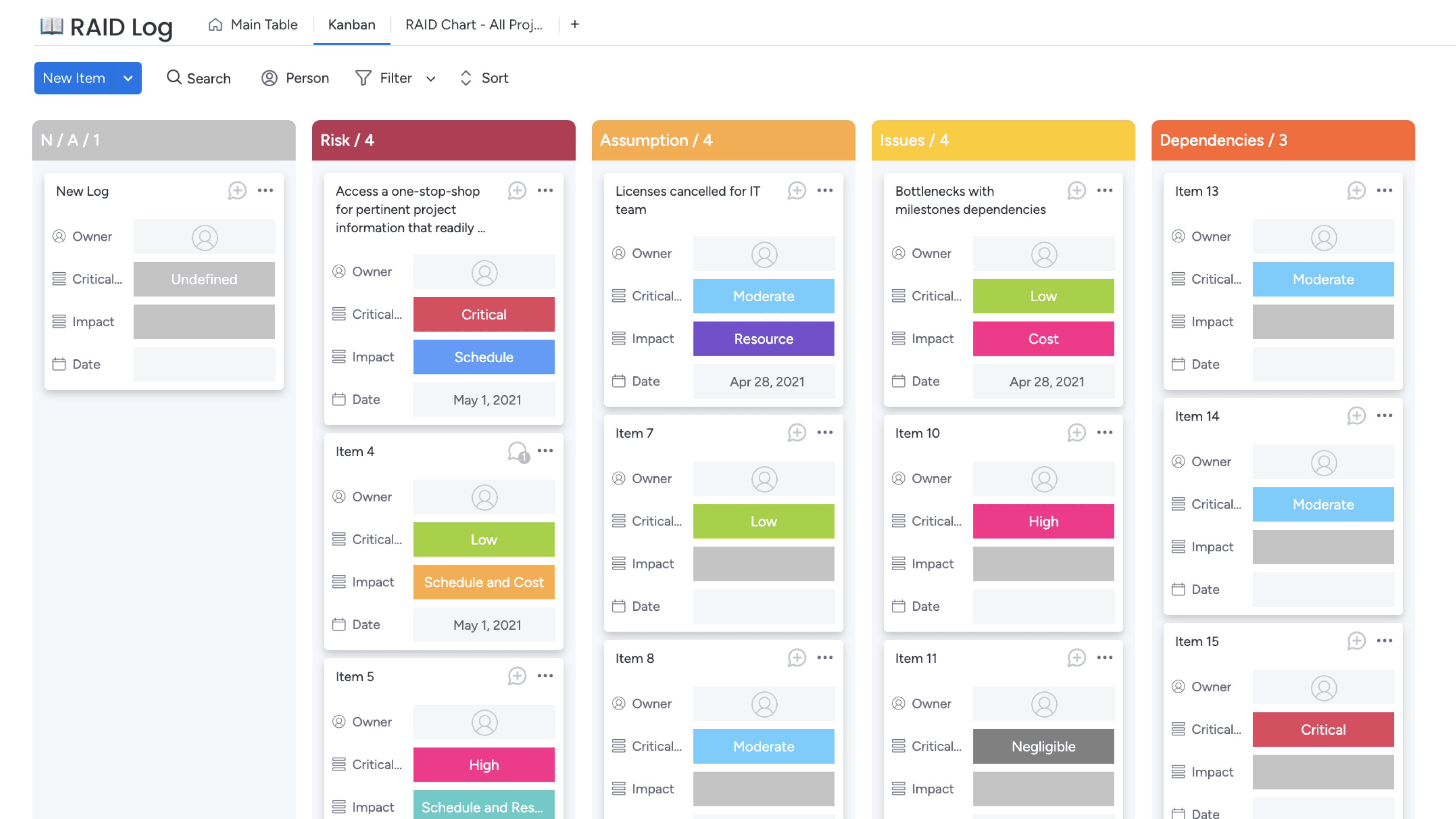
Task: Open Item 14 card title
Action: point(1197,416)
